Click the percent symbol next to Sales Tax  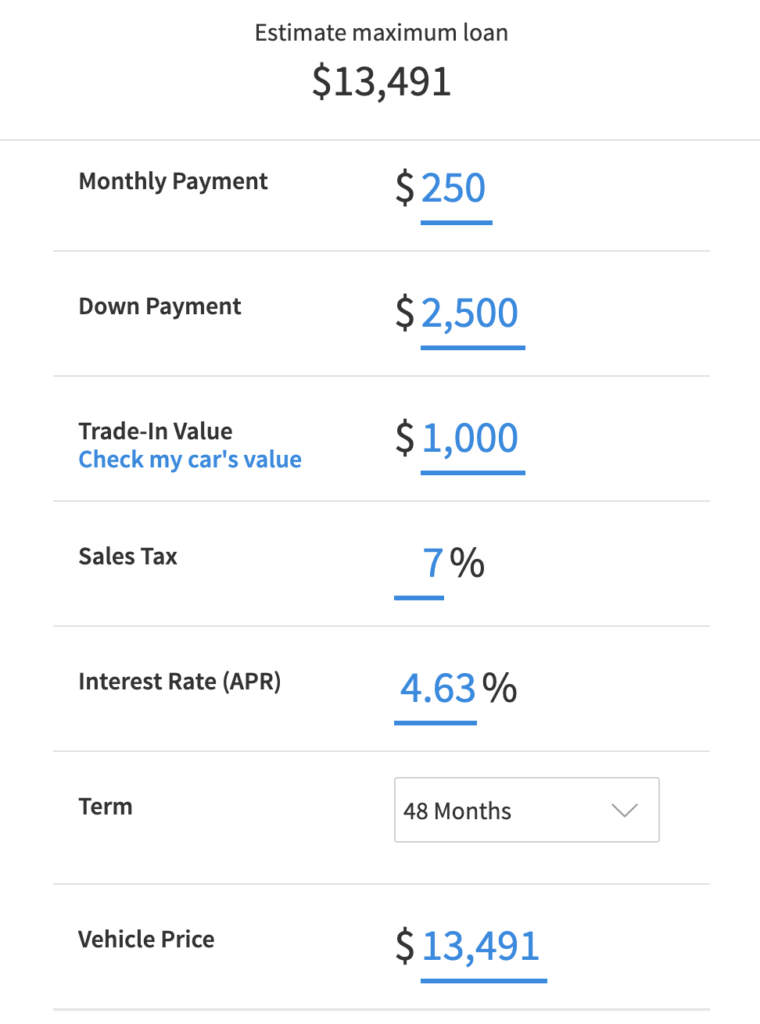click(470, 563)
